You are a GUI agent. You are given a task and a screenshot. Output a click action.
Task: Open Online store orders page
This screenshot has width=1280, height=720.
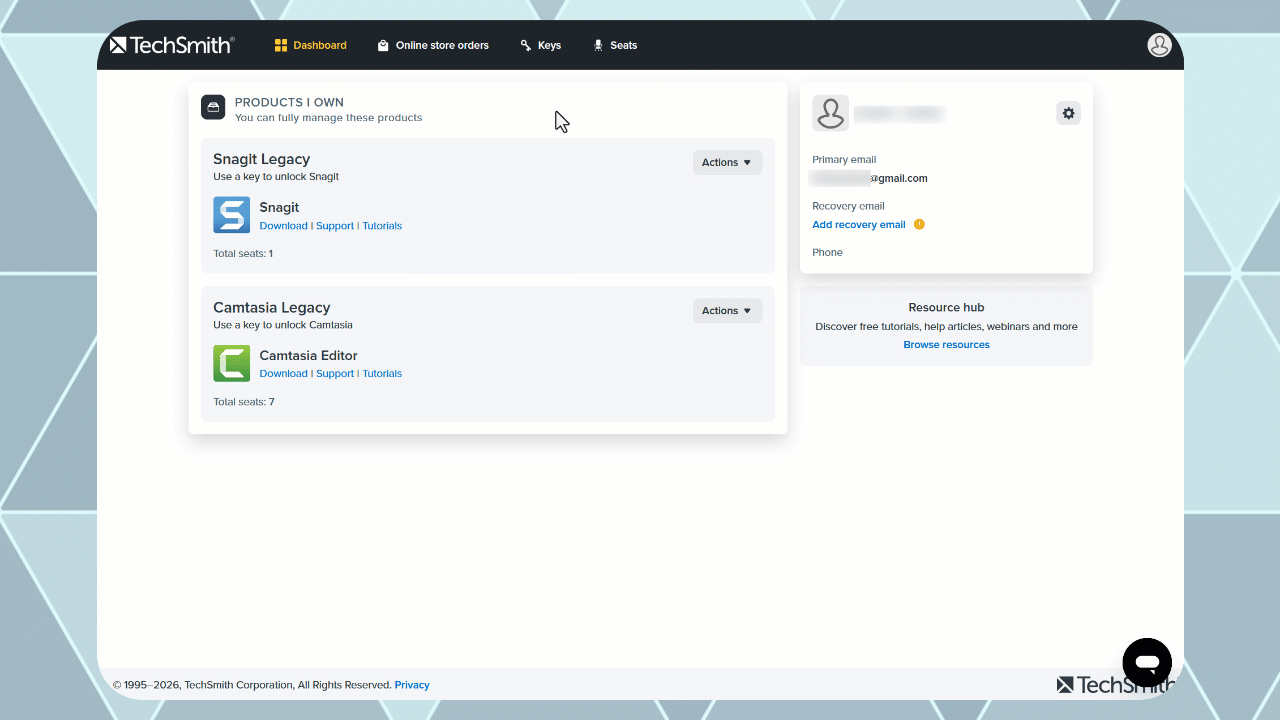(x=433, y=45)
